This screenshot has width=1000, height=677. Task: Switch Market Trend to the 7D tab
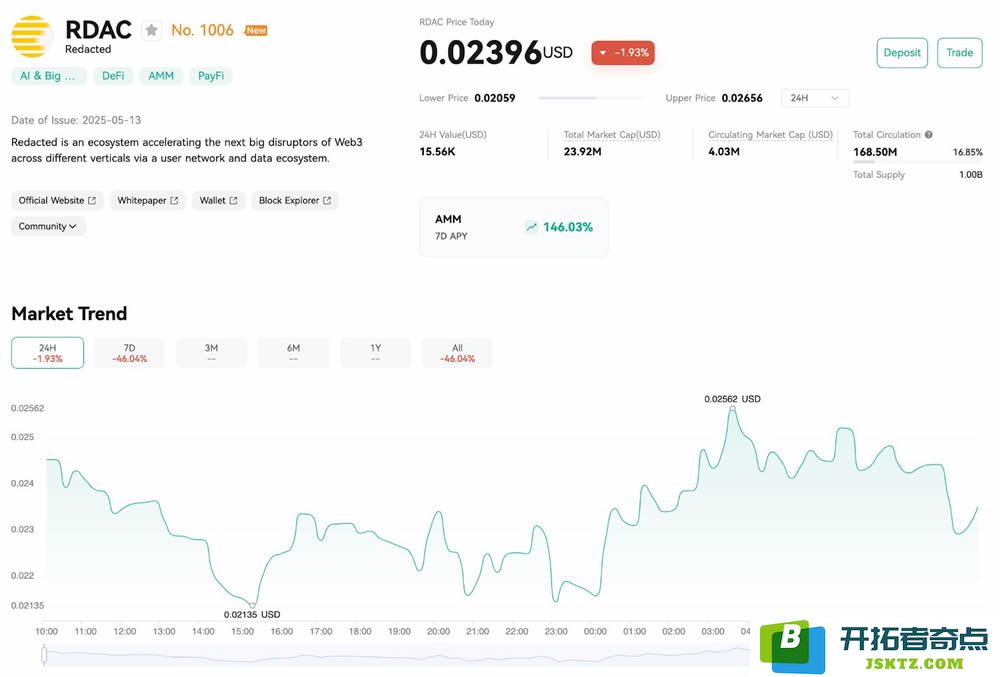click(x=129, y=353)
